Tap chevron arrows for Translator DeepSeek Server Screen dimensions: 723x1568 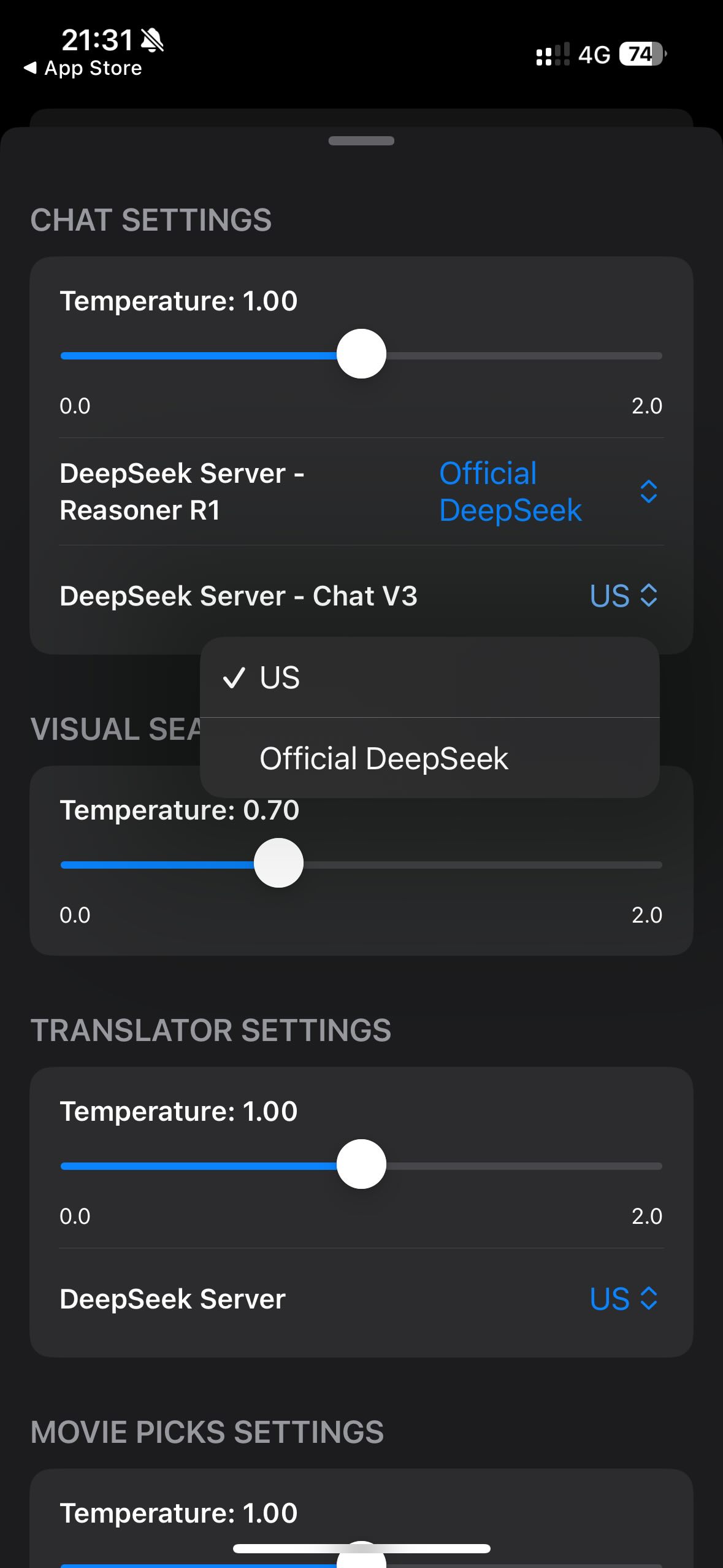click(648, 1299)
